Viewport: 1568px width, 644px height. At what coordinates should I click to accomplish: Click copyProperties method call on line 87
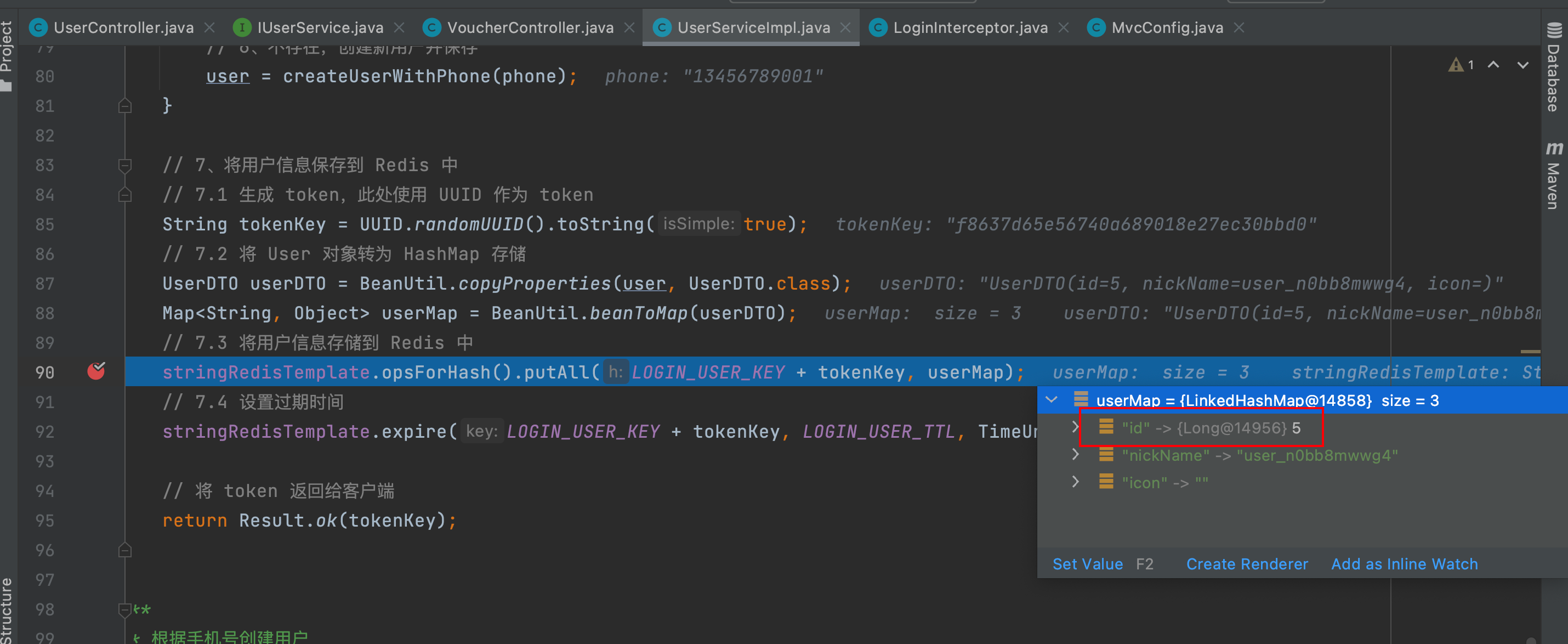pos(534,283)
